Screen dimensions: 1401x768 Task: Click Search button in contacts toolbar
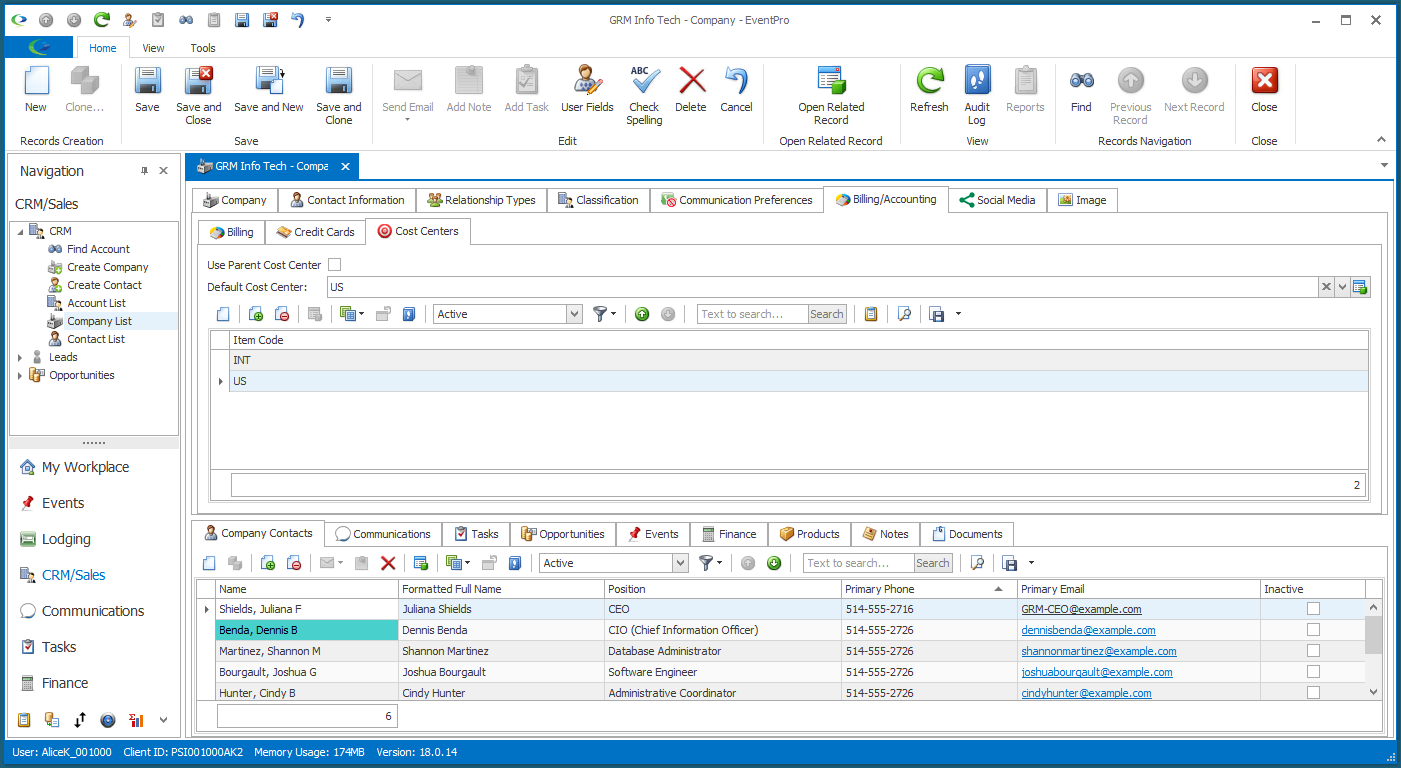click(933, 563)
